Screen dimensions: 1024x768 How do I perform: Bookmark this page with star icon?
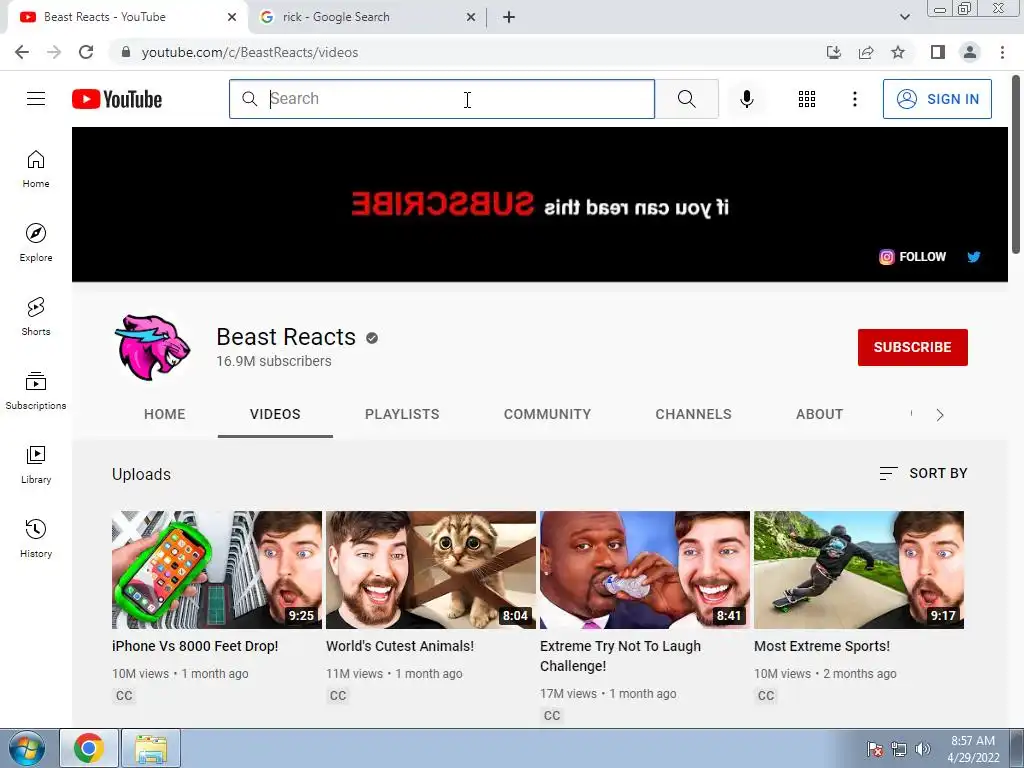[898, 52]
